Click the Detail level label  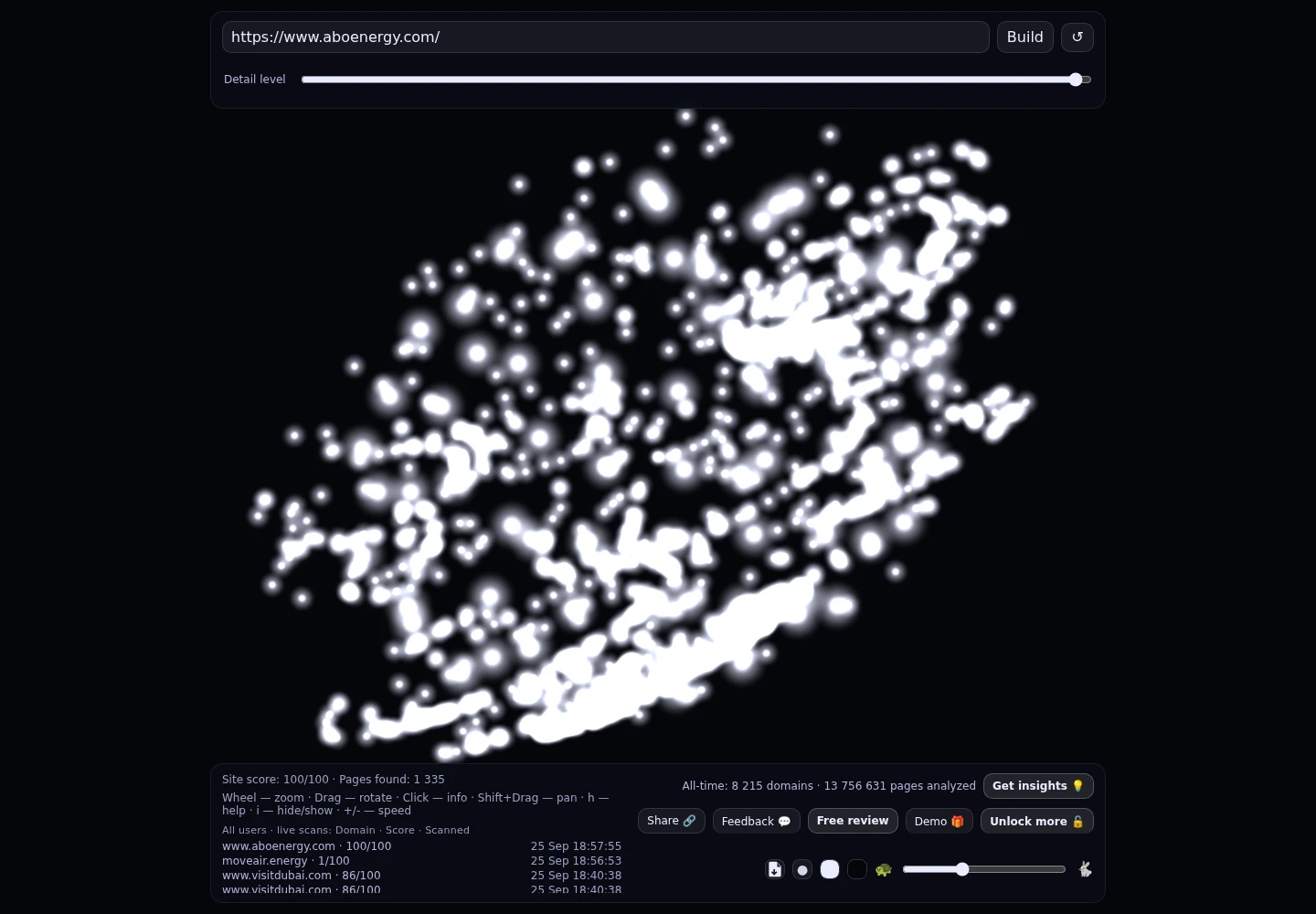pos(255,80)
